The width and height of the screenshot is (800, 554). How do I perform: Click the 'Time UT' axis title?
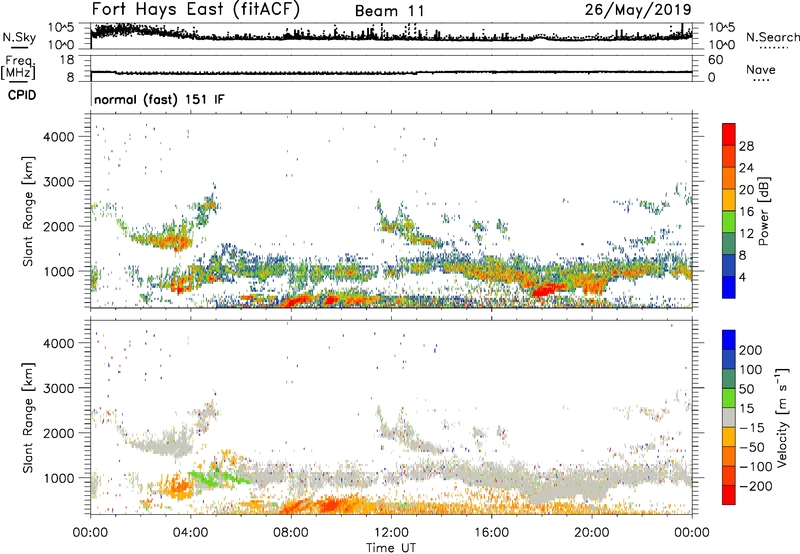pos(391,548)
